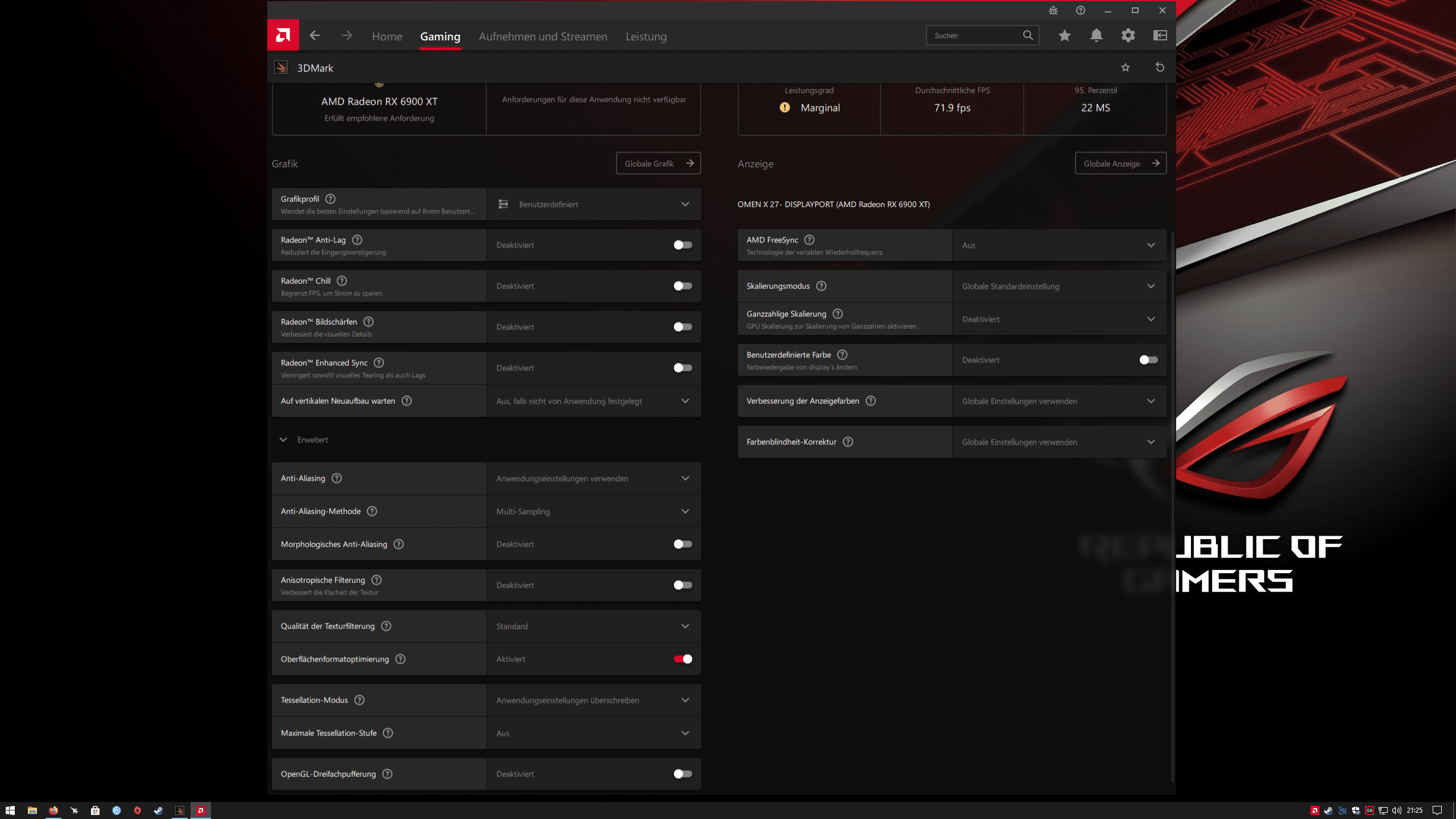Open Windows Start menu
This screenshot has height=819, width=1456.
point(10,810)
